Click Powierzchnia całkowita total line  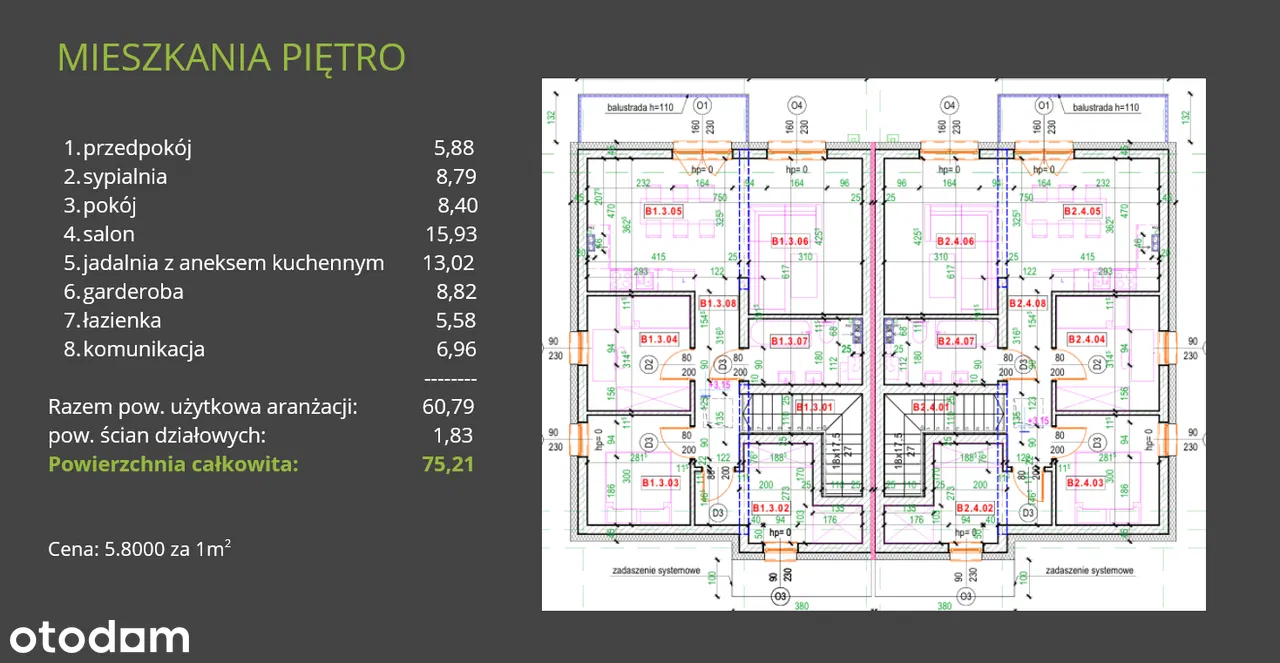[261, 464]
